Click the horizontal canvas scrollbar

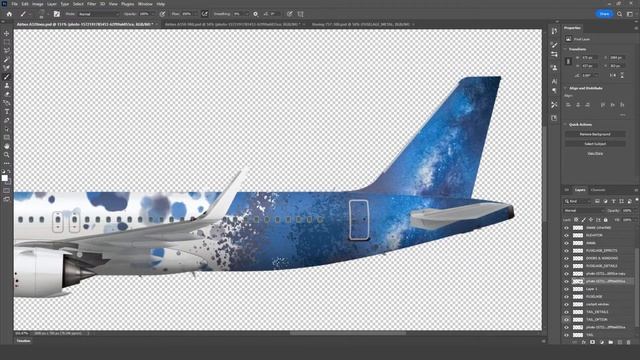coord(348,333)
